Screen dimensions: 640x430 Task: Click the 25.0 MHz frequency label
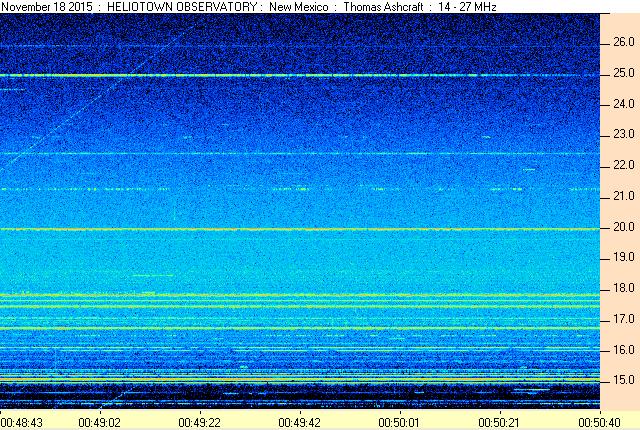(624, 73)
